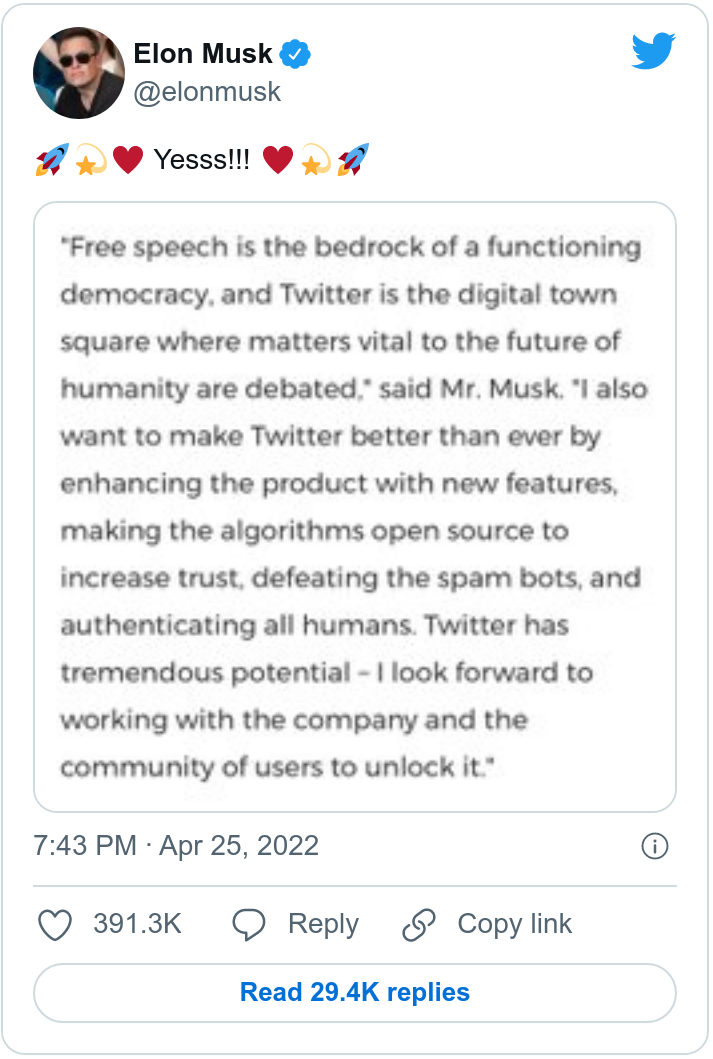Open the @elonmusk handle link
Screen dimensions: 713x1059
pos(208,92)
